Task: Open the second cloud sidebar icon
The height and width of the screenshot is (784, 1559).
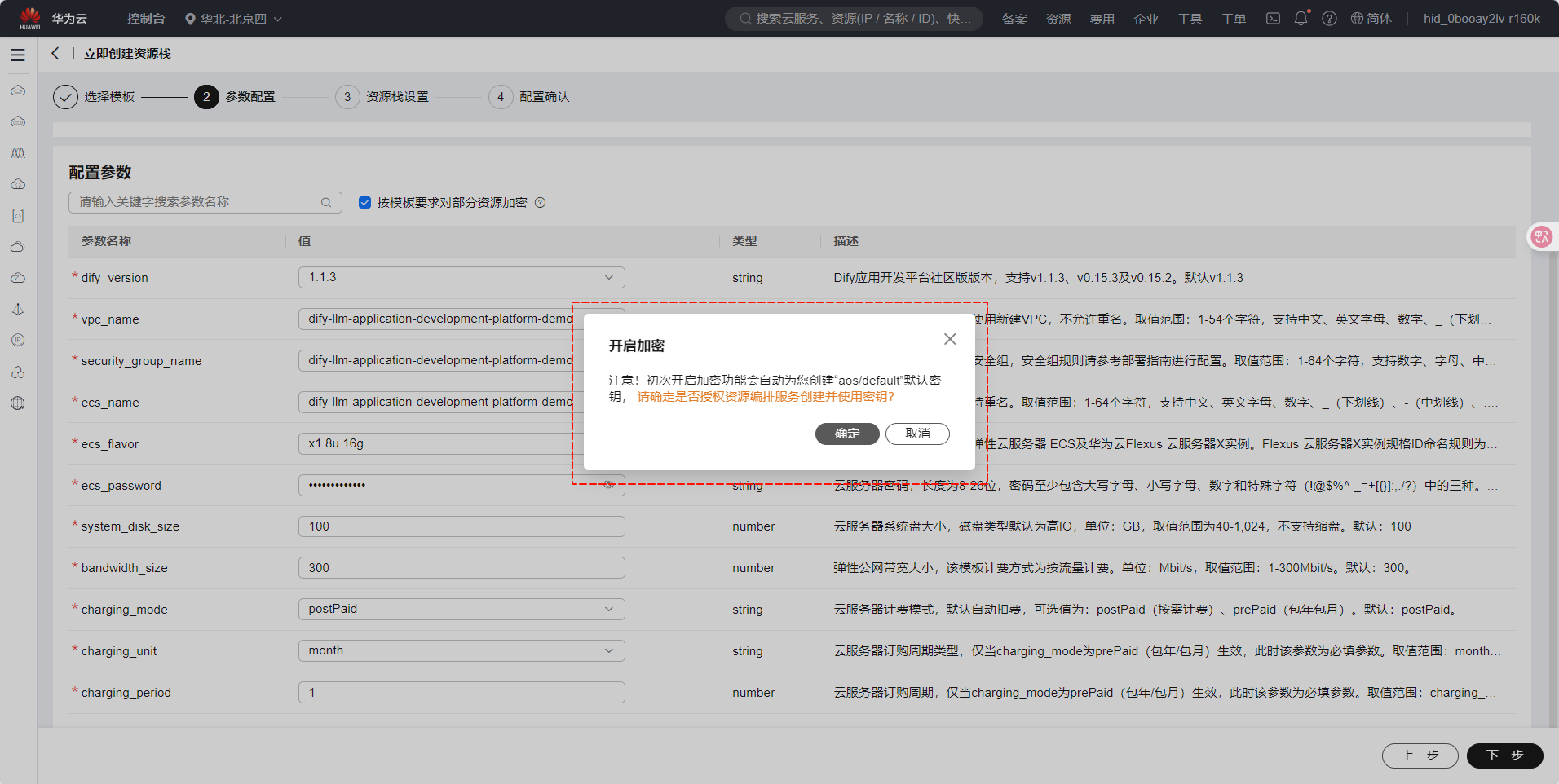Action: click(18, 121)
